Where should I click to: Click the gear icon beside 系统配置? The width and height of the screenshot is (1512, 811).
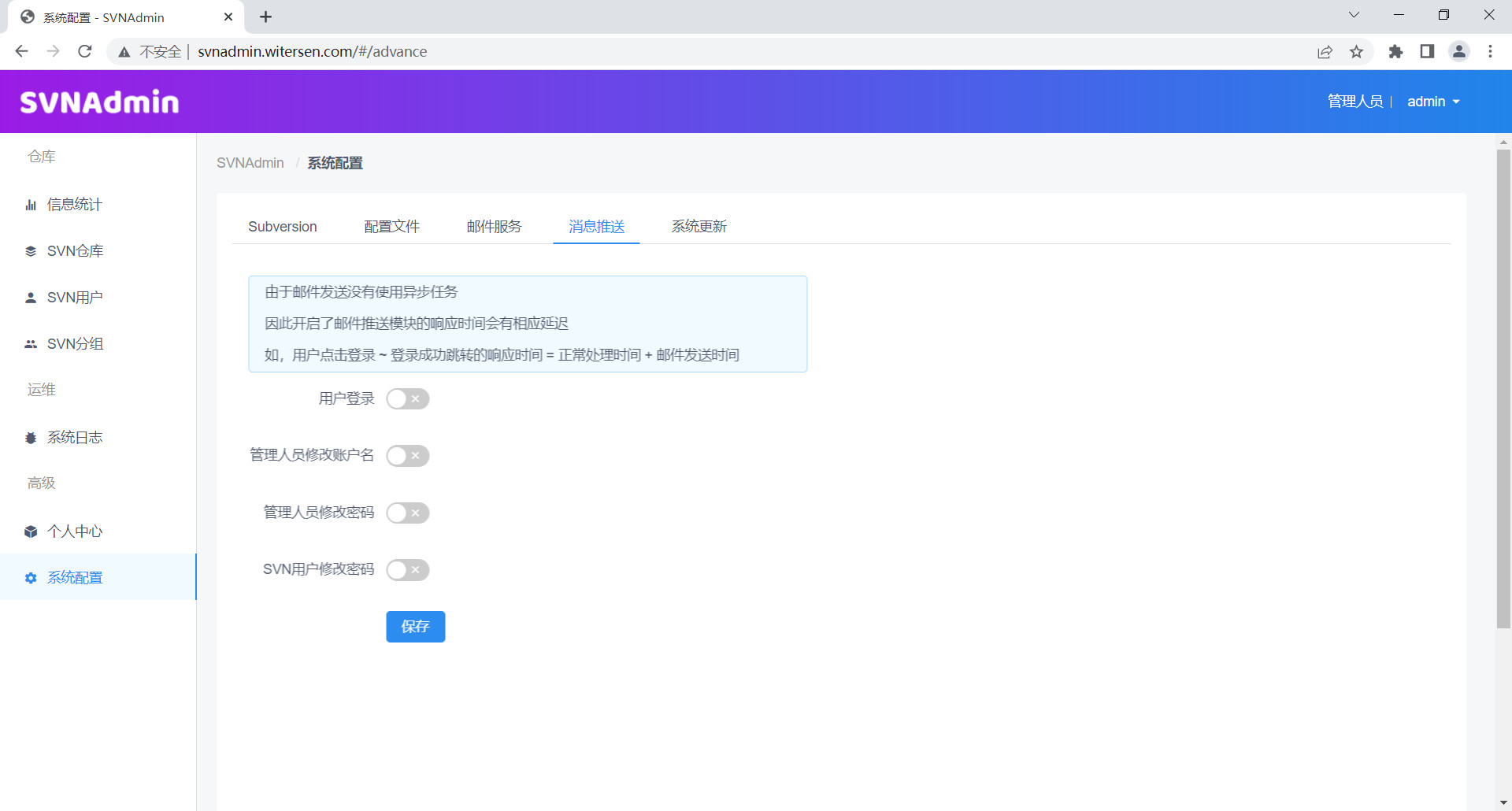(x=31, y=578)
